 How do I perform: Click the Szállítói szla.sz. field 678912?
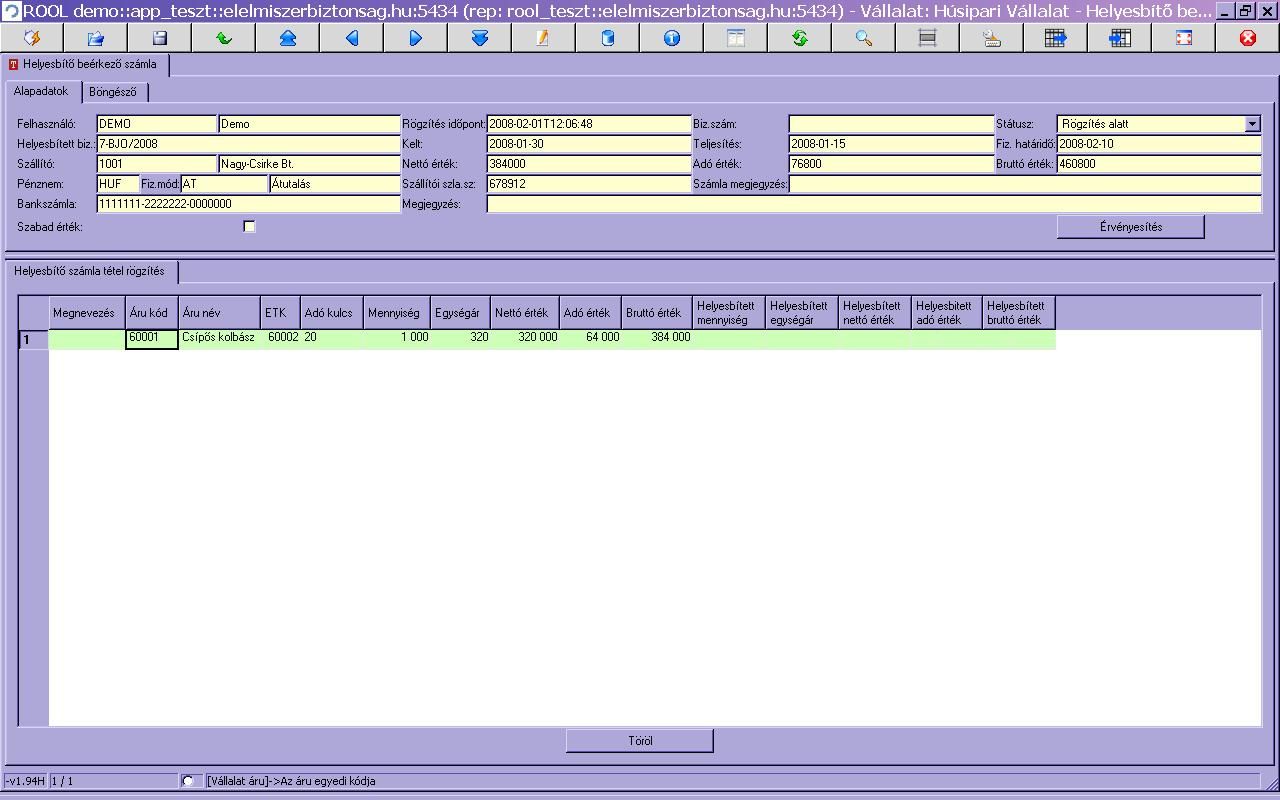(x=589, y=184)
